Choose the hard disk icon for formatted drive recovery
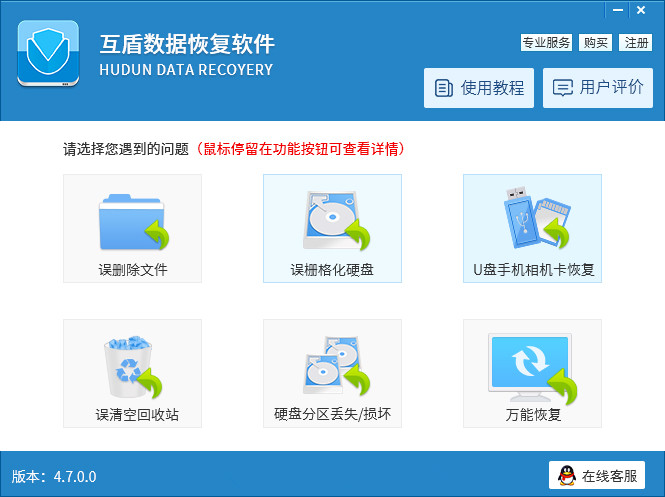This screenshot has width=665, height=497. [336, 220]
